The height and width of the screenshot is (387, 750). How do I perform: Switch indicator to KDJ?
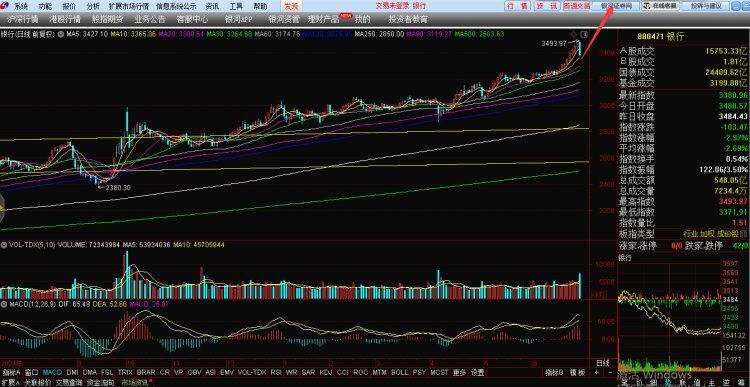(326, 372)
